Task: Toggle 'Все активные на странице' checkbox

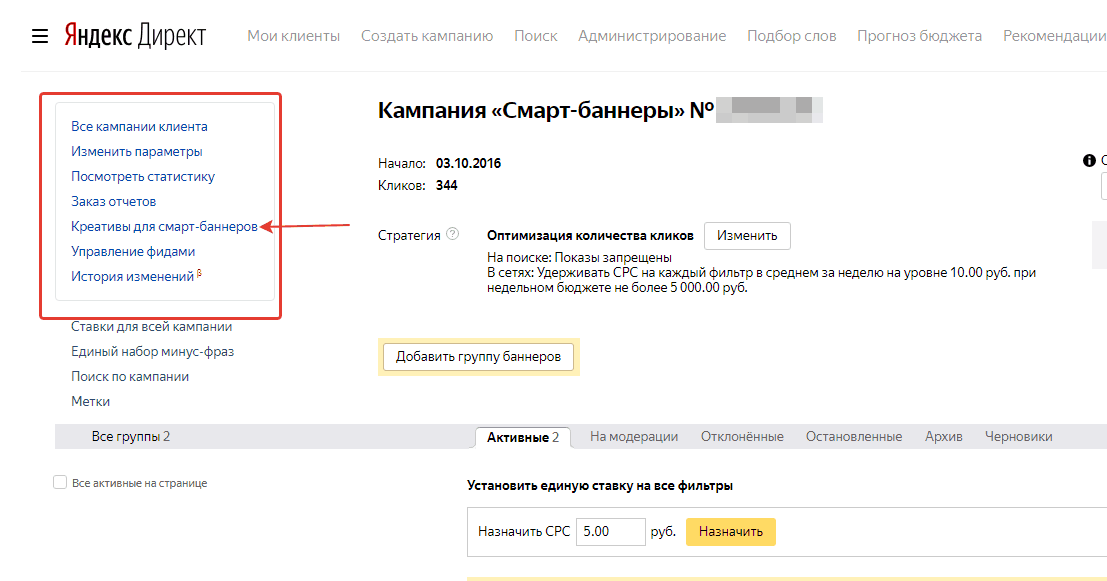Action: 60,483
